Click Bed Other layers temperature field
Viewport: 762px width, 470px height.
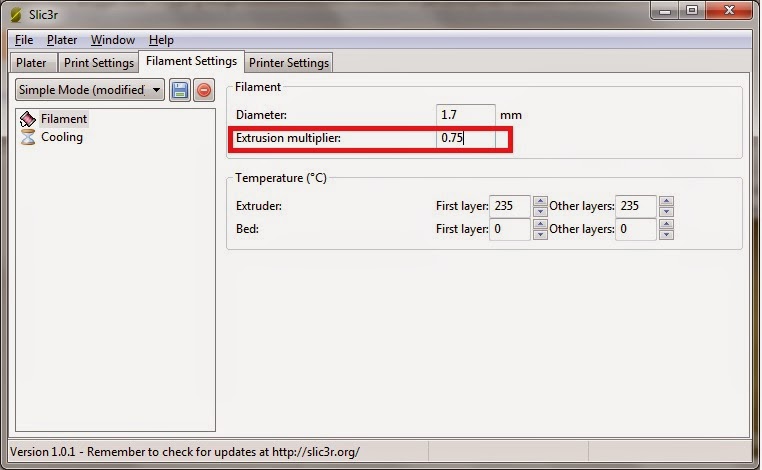coord(636,229)
